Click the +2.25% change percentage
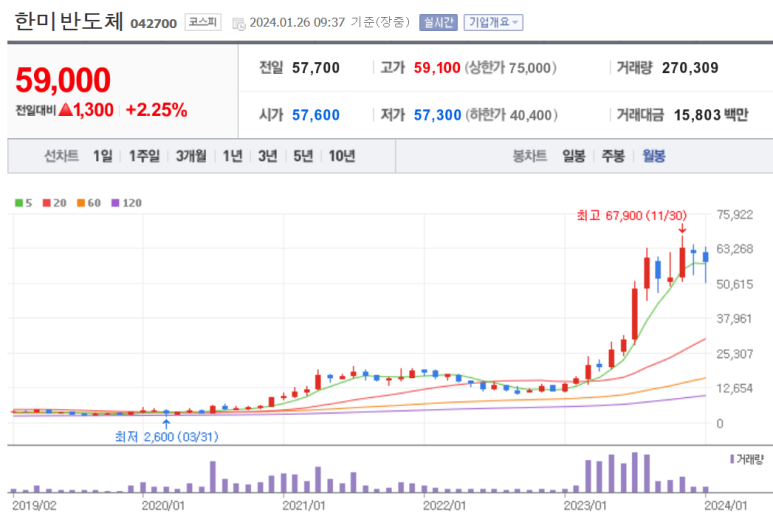This screenshot has height=525, width=773. pos(157,110)
